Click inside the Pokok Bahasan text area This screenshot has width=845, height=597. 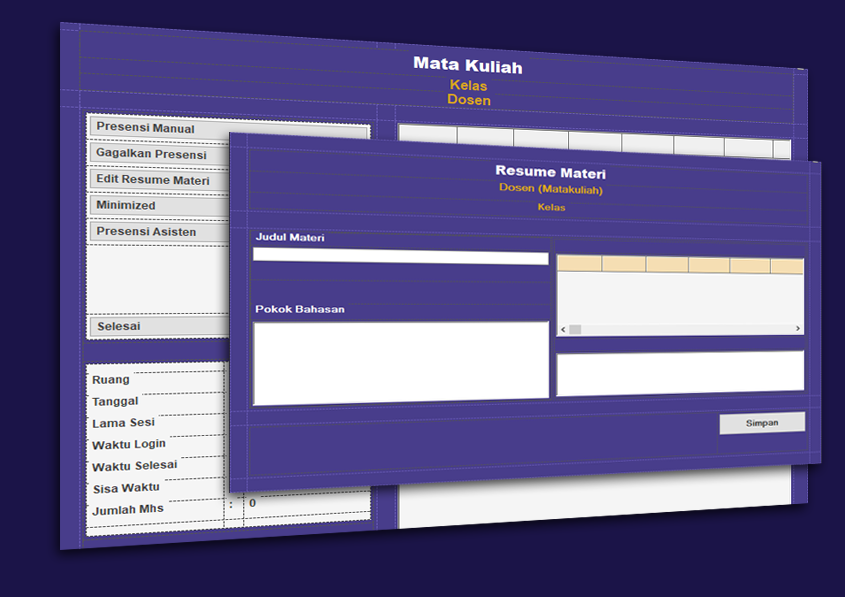pos(400,363)
